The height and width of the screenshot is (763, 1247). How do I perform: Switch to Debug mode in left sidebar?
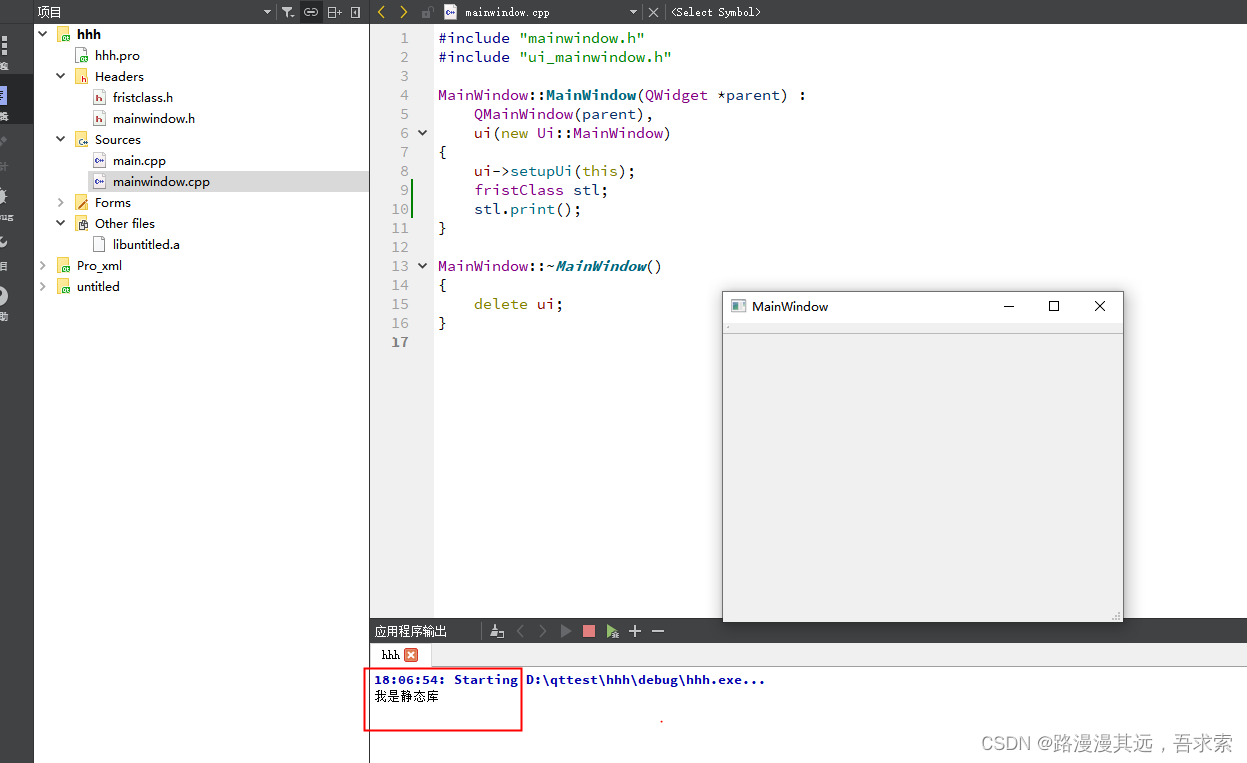5,202
